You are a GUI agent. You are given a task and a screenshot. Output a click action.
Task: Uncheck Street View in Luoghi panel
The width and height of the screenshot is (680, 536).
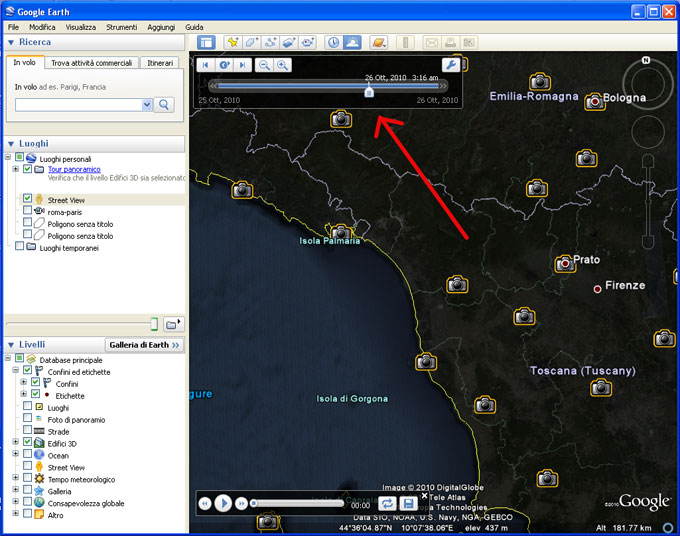point(27,198)
